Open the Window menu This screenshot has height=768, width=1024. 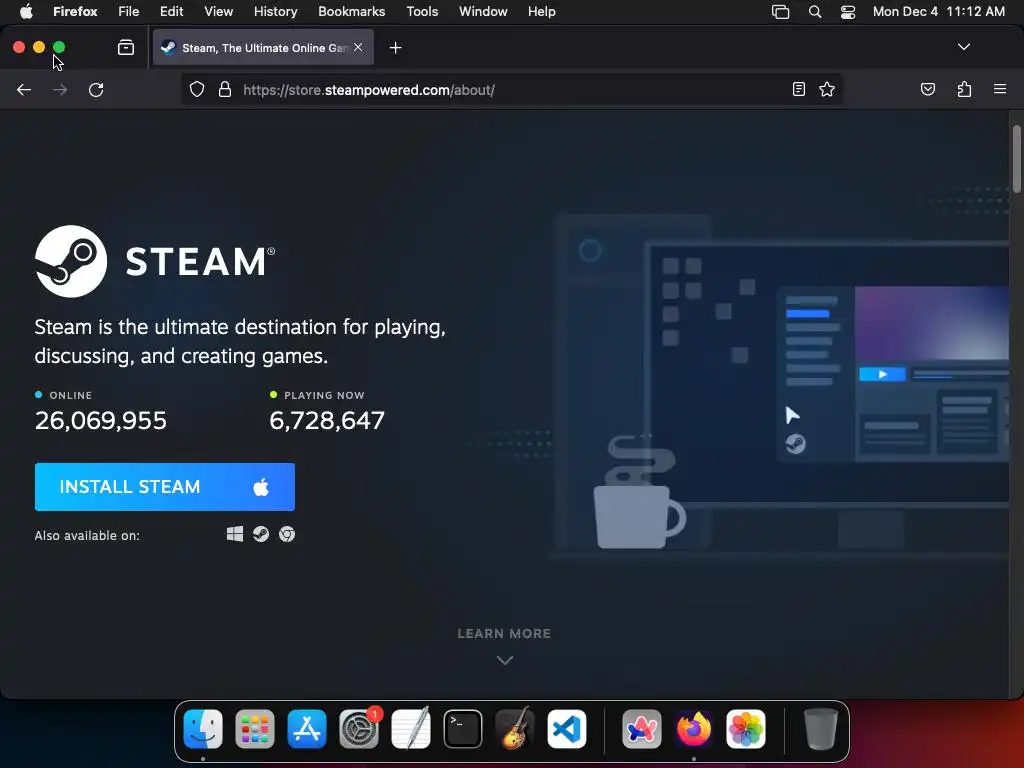click(483, 11)
